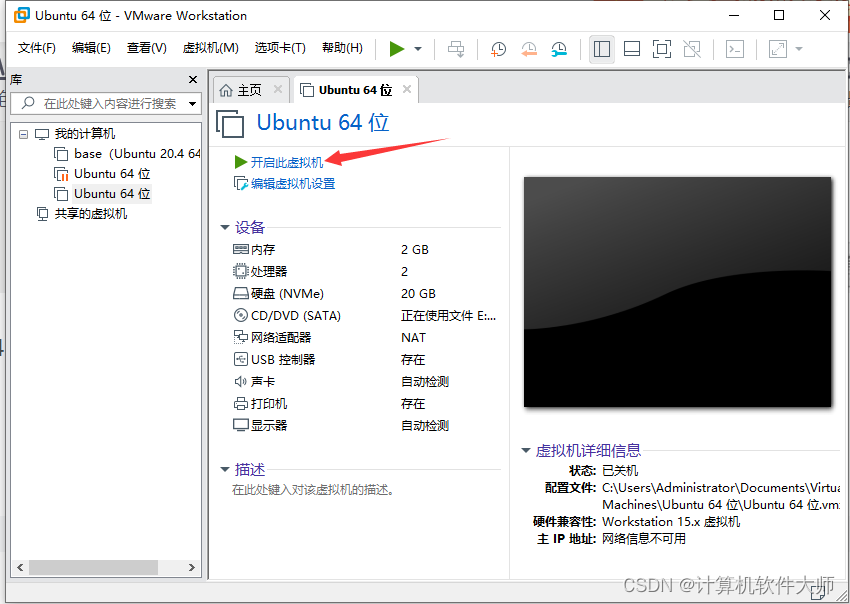850x604 pixels.
Task: Click the 处理器 processor device row
Action: pos(366,272)
